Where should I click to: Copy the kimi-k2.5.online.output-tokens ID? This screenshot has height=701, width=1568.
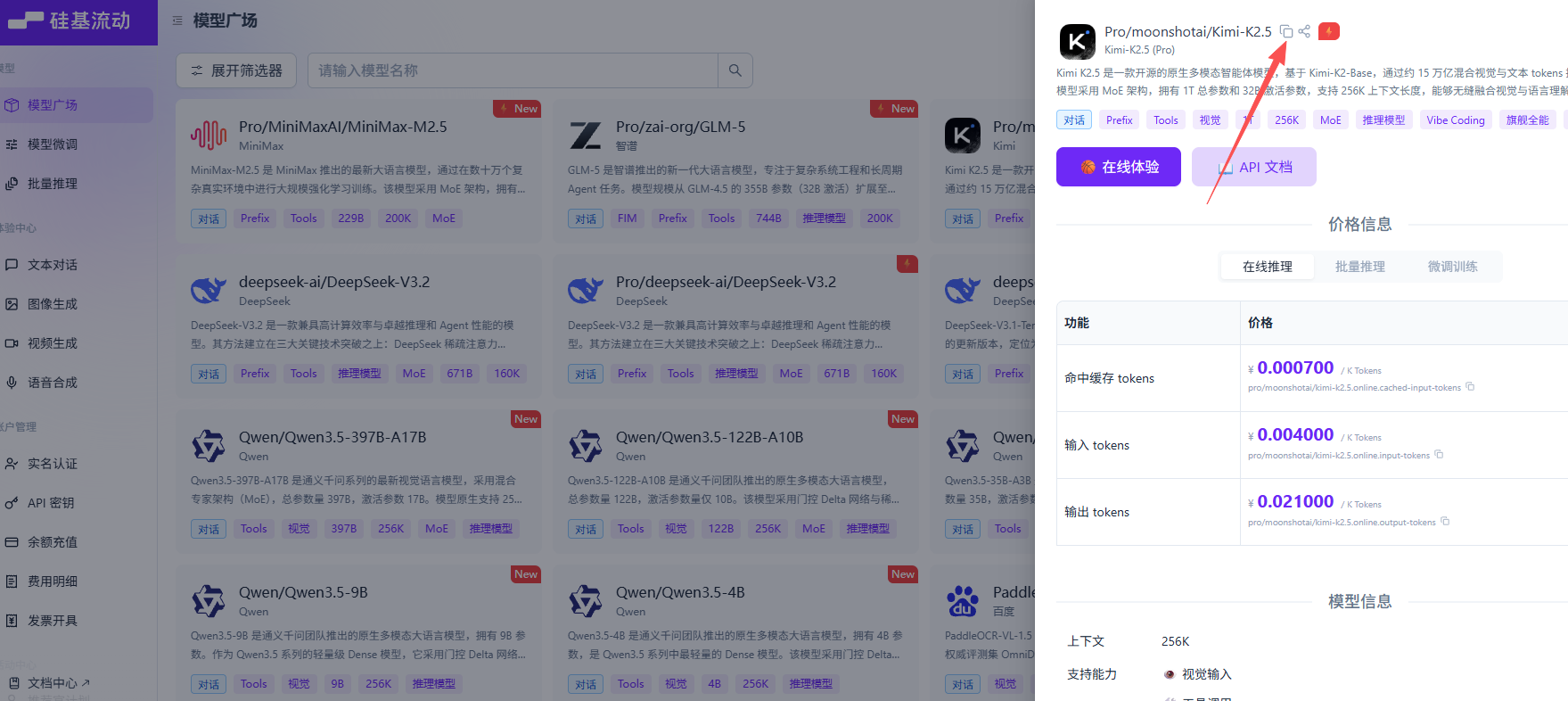tap(1445, 522)
